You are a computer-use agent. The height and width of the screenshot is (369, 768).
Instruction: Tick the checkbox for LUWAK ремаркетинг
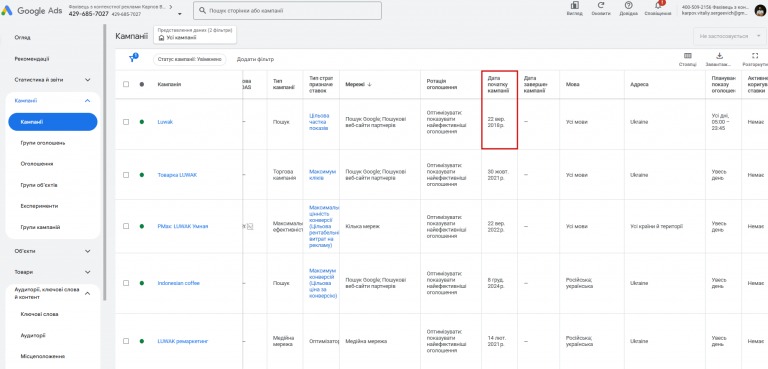(126, 341)
